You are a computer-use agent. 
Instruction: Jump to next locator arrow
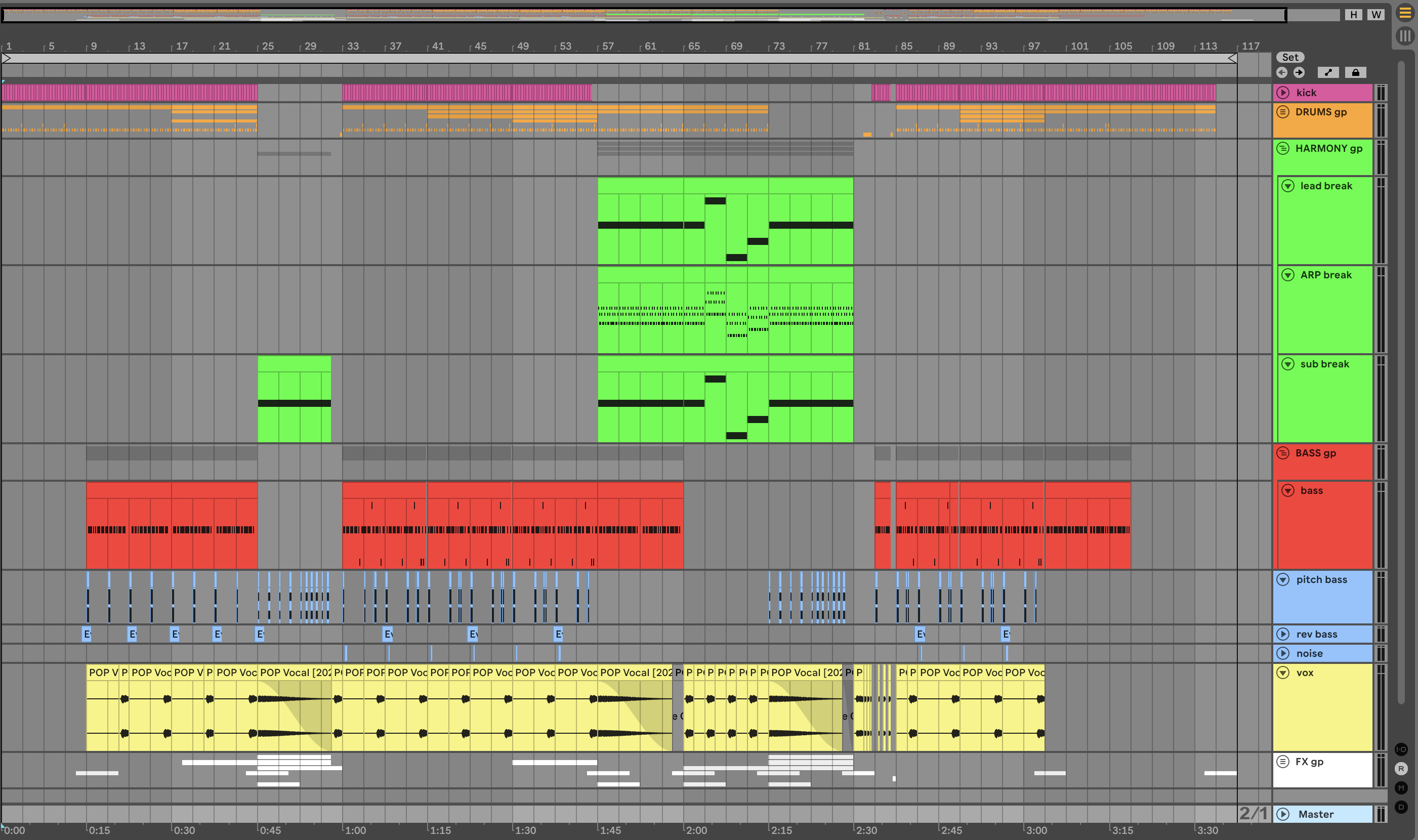pyautogui.click(x=1299, y=72)
